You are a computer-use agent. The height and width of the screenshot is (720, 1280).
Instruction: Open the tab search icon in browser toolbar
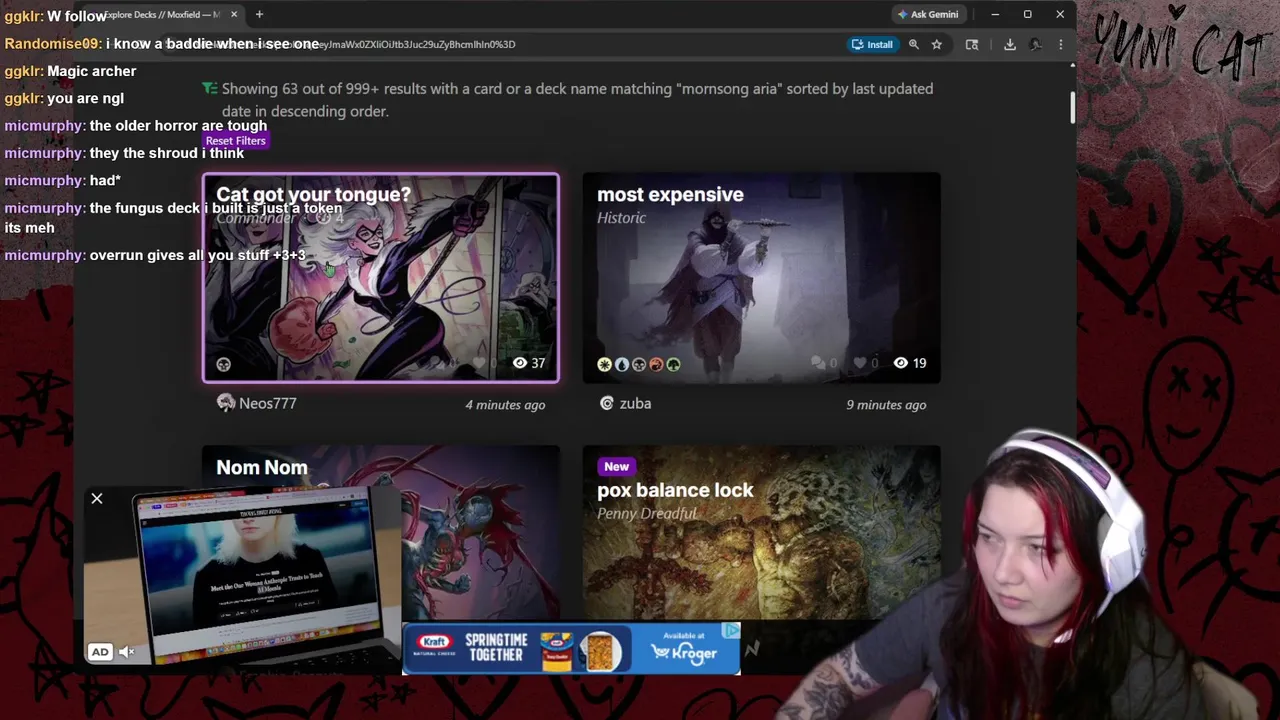pos(972,44)
